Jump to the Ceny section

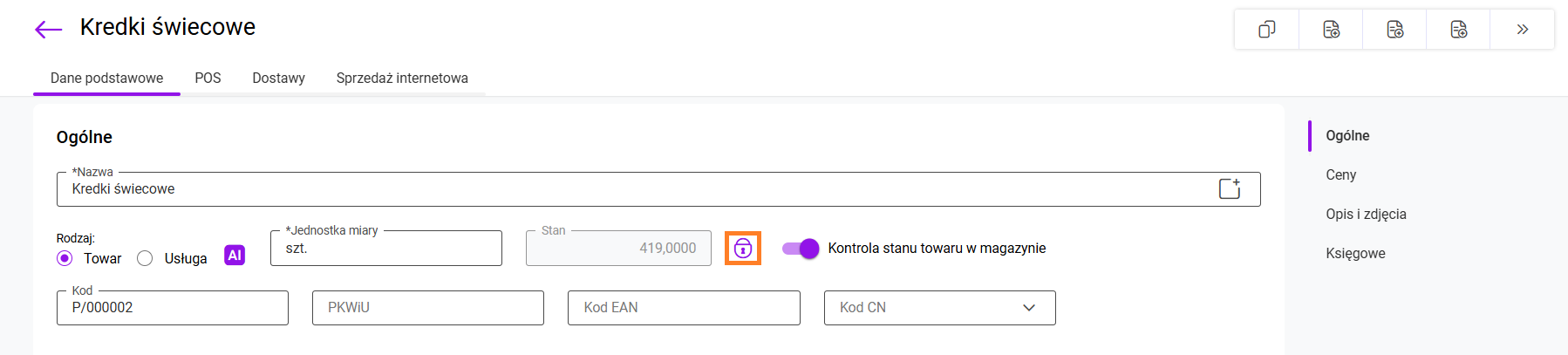(x=1340, y=174)
